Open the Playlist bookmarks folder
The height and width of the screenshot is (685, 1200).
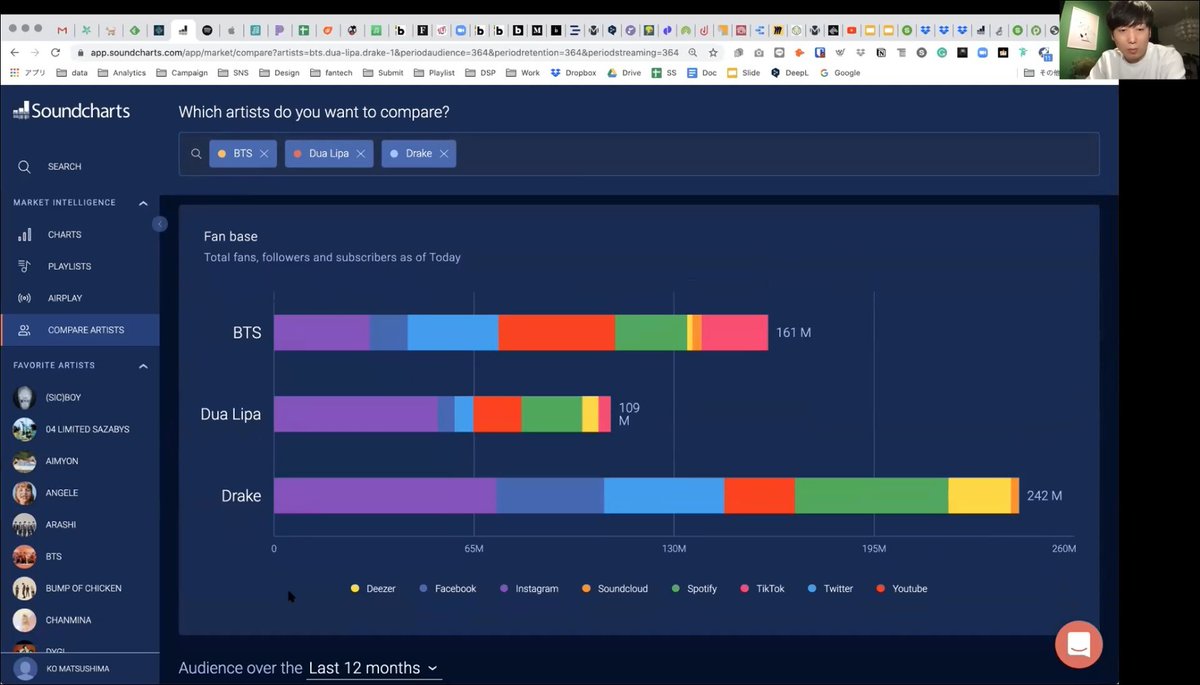(434, 73)
